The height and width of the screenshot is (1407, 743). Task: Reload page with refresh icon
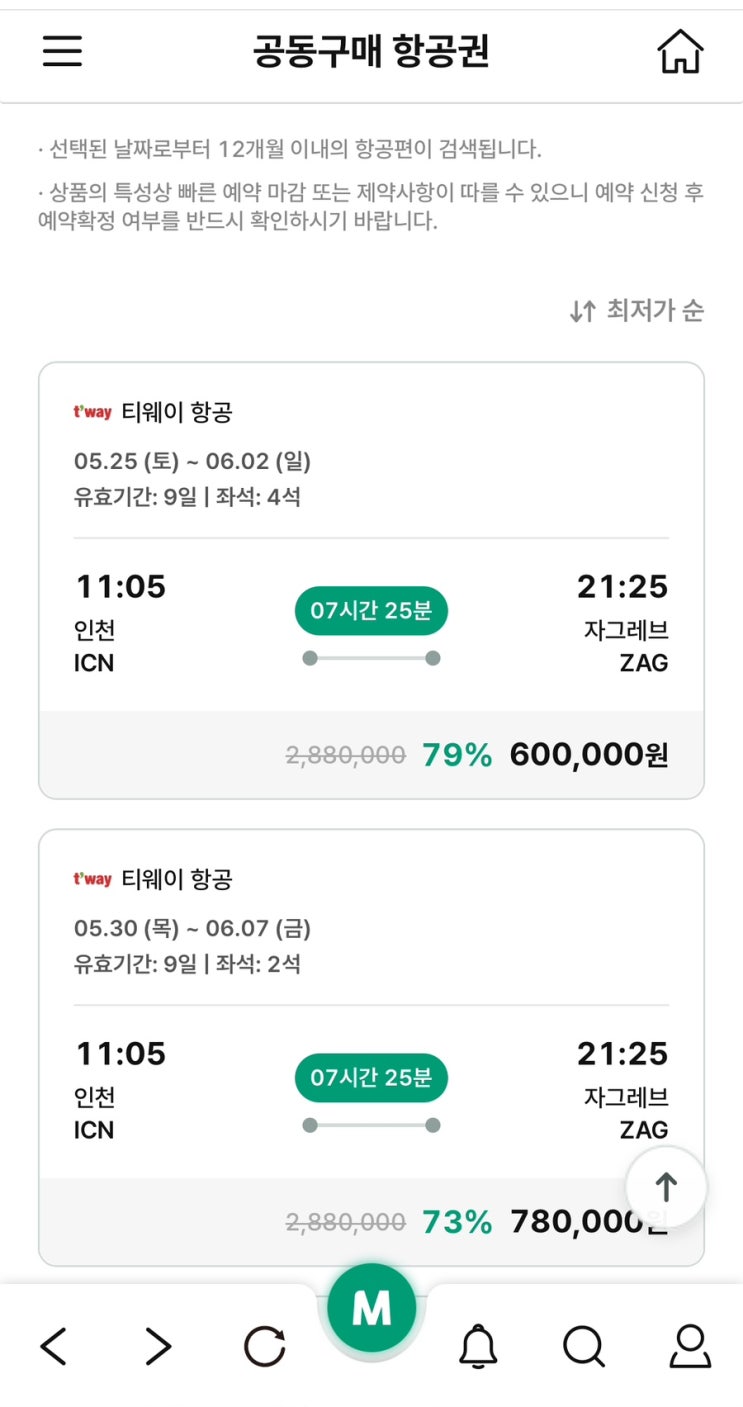click(265, 1347)
